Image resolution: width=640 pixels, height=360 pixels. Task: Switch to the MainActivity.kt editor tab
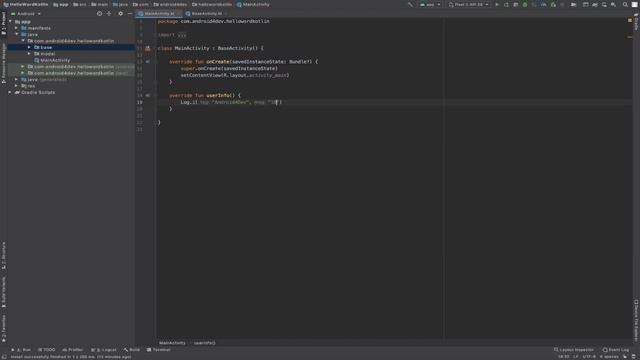pyautogui.click(x=159, y=13)
